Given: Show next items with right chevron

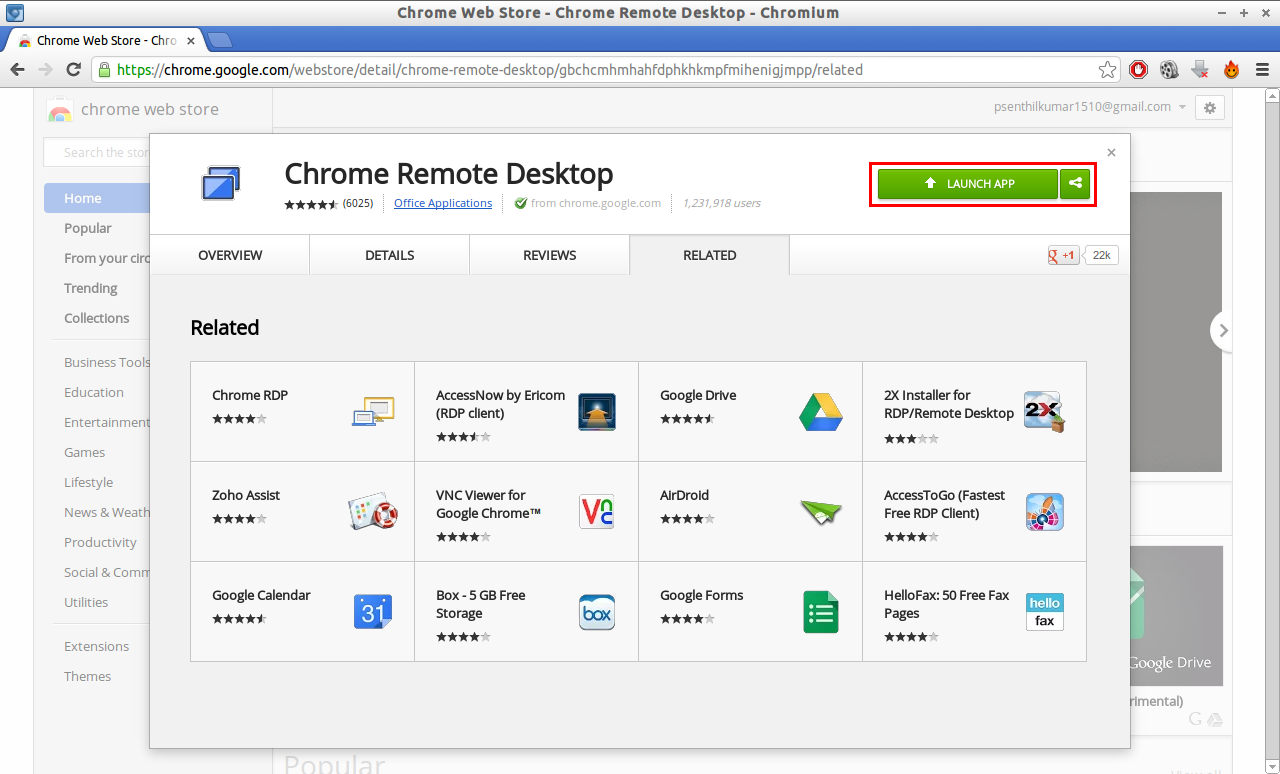Looking at the screenshot, I should [1222, 330].
